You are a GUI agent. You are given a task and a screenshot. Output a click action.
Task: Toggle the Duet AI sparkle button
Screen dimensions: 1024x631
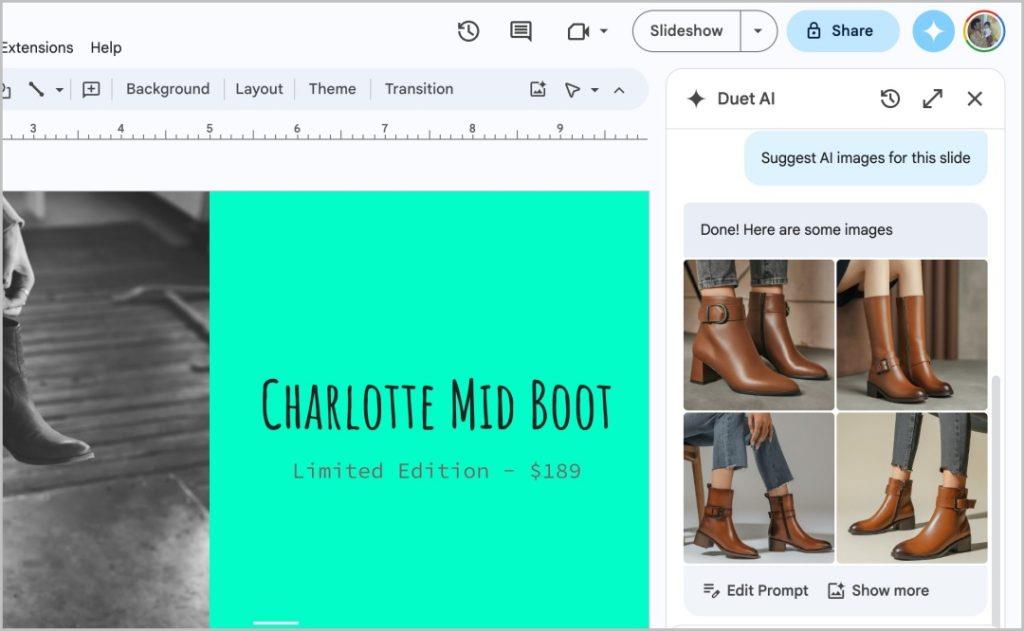pos(933,31)
